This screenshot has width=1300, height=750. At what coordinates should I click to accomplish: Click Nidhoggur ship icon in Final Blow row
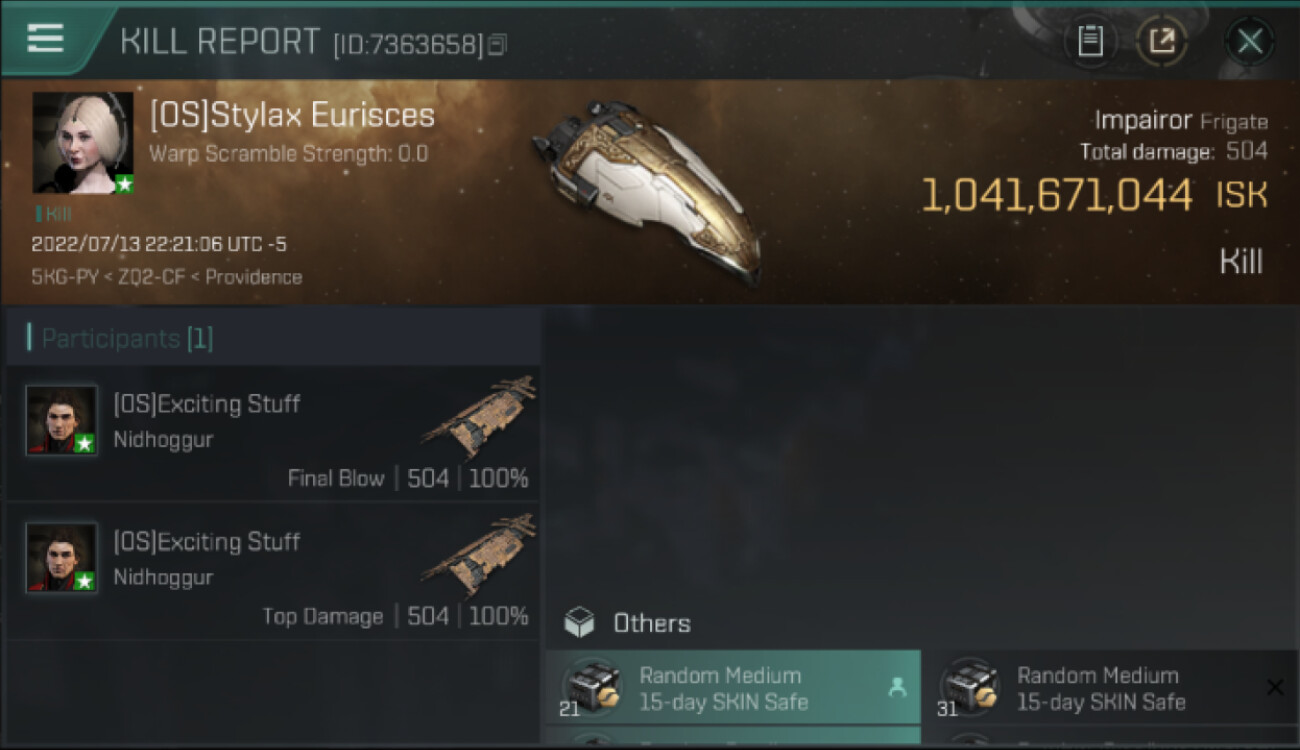(x=479, y=418)
